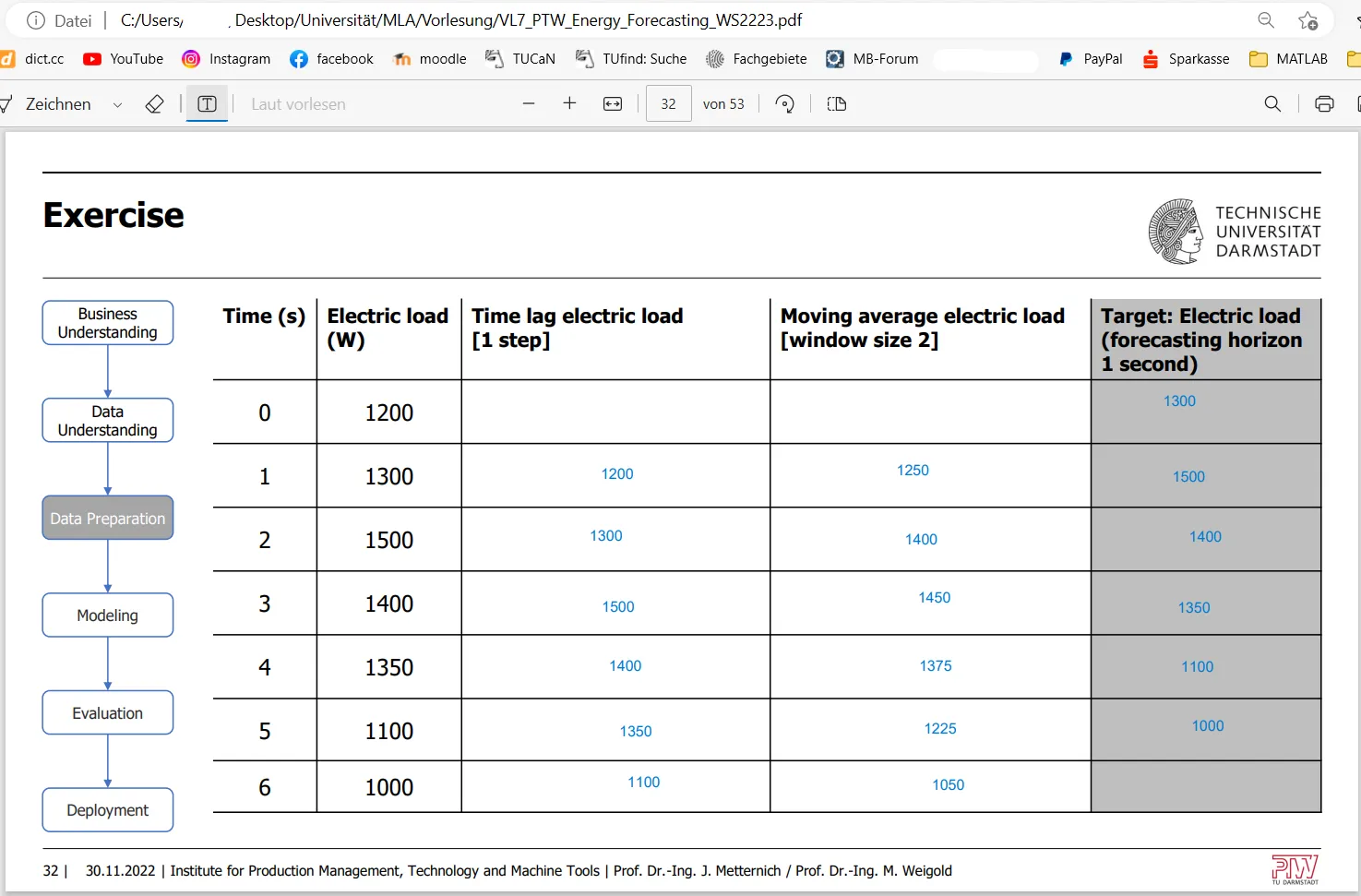Zoom in with the plus button
The width and height of the screenshot is (1361, 896).
pyautogui.click(x=569, y=104)
